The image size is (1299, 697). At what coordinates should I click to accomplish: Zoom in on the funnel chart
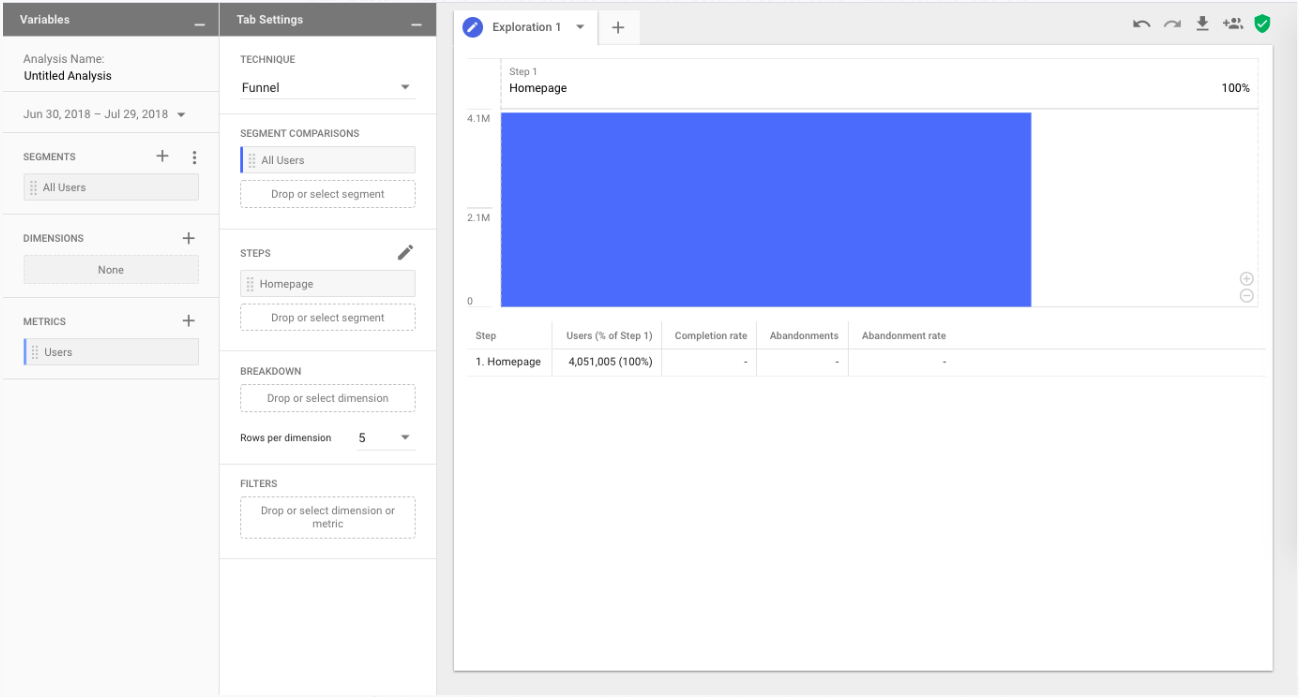[x=1246, y=279]
